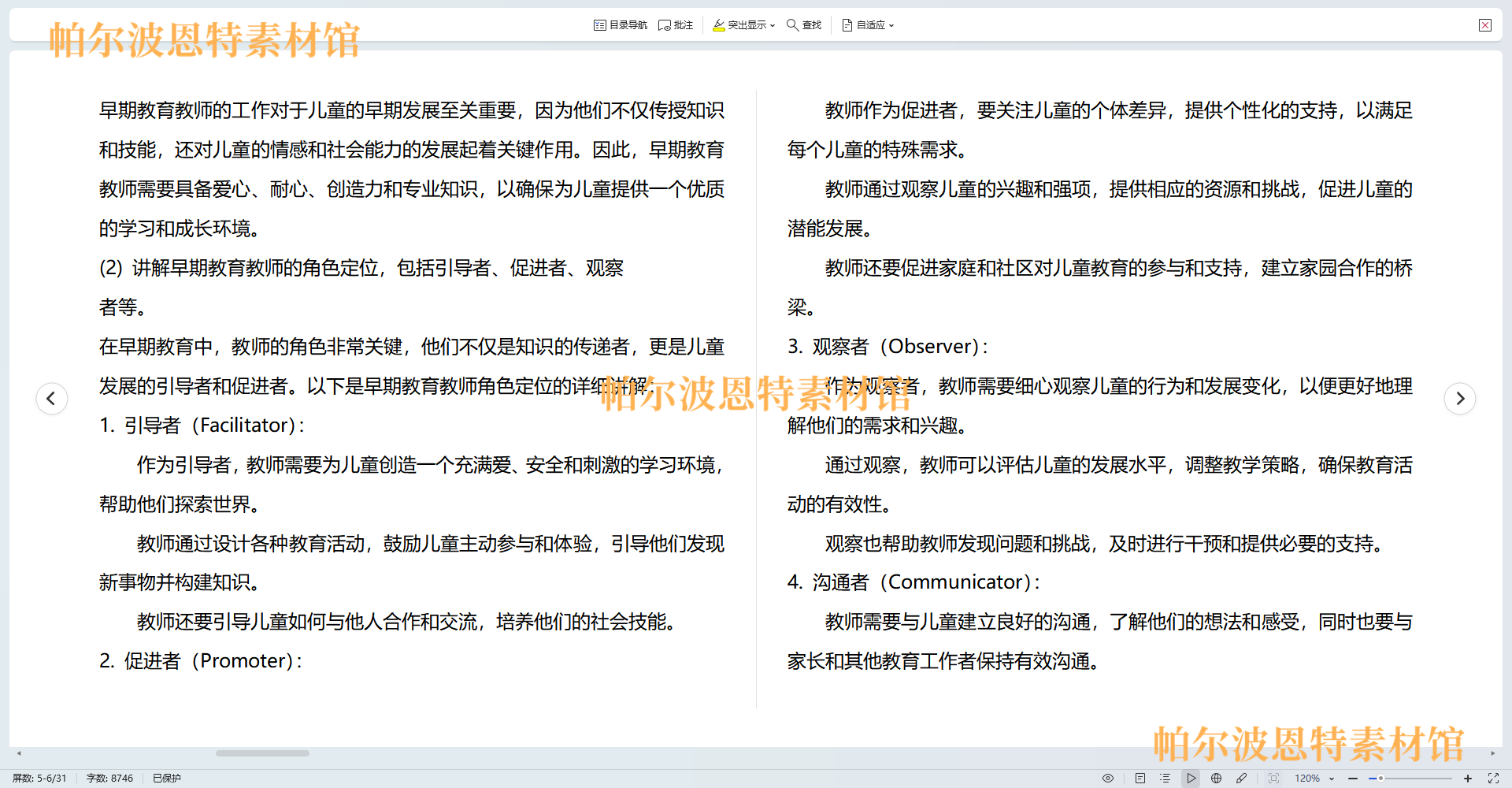Viewport: 1512px width, 788px height.
Task: Open the 目录导航 navigation pane
Action: [x=621, y=25]
